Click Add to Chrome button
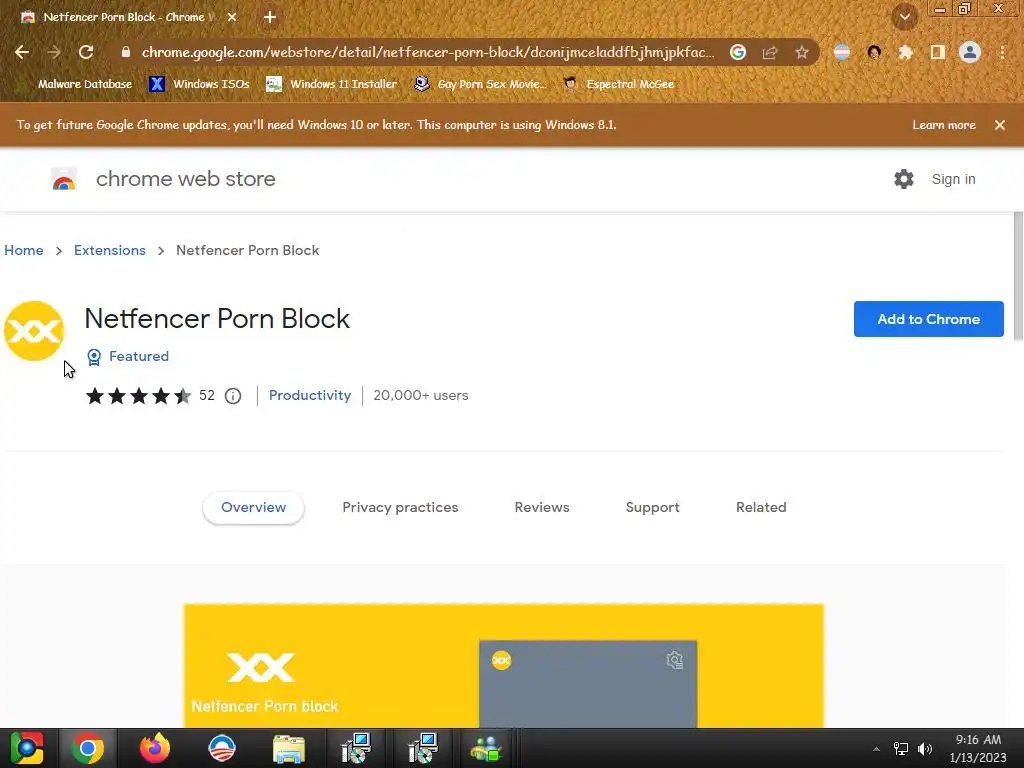 pyautogui.click(x=929, y=319)
